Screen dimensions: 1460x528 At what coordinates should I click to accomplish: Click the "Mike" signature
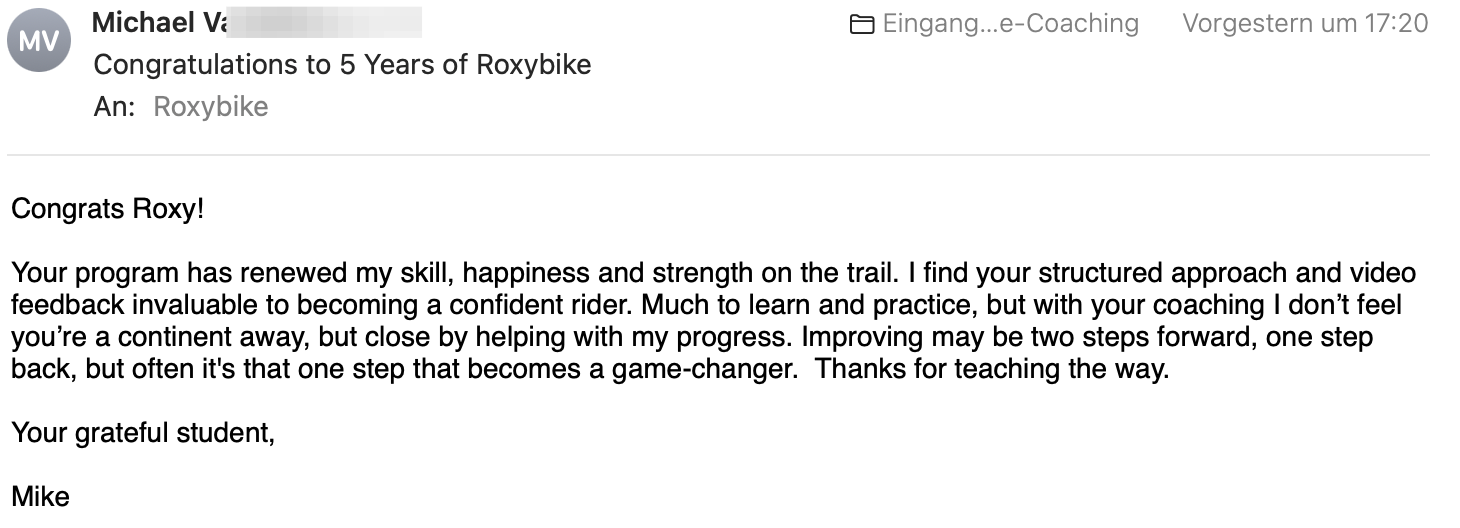(x=40, y=497)
